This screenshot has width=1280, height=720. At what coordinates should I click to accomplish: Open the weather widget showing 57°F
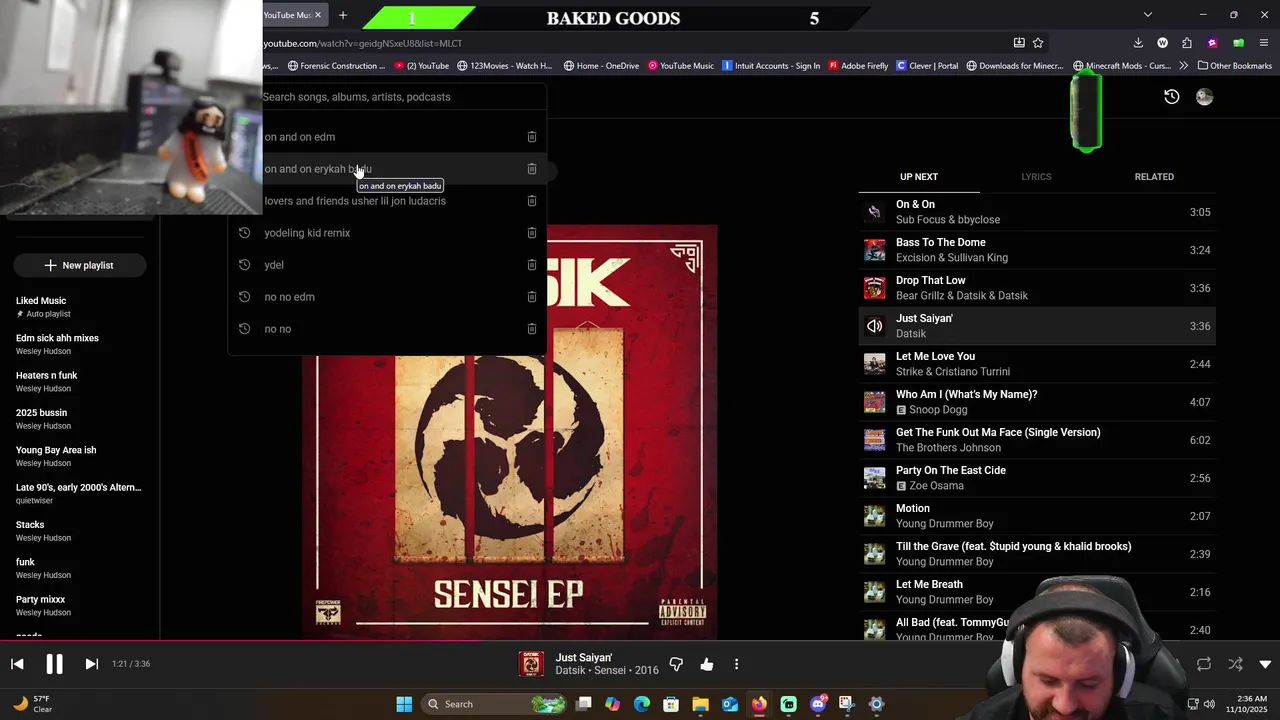click(32, 704)
